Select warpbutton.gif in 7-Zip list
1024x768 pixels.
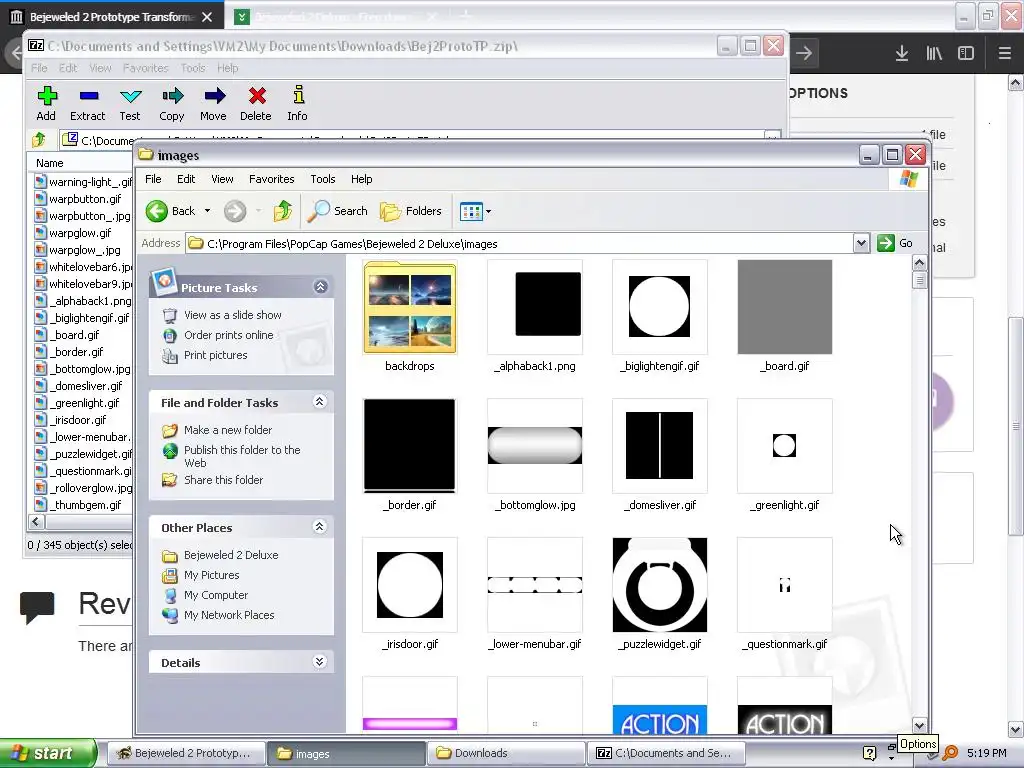click(x=85, y=199)
